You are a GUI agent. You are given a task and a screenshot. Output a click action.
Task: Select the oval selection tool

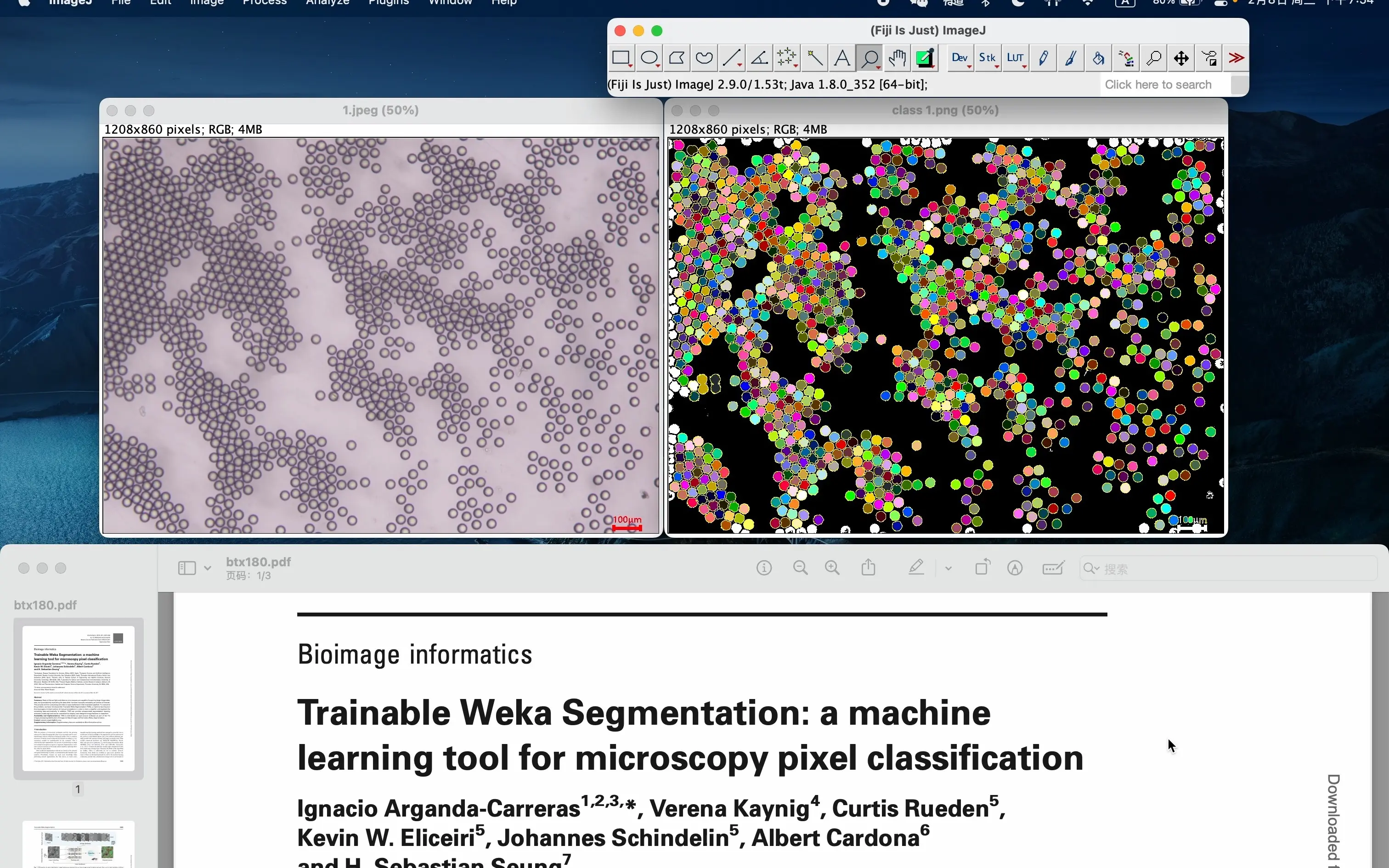click(x=649, y=57)
